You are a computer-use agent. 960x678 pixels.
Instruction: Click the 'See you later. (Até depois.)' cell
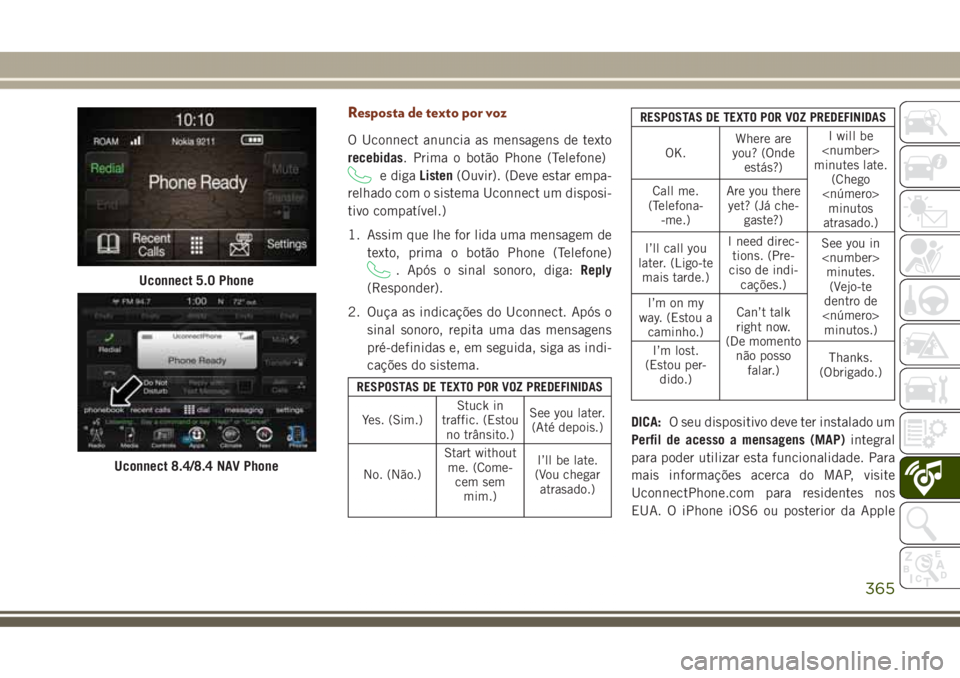[568, 420]
